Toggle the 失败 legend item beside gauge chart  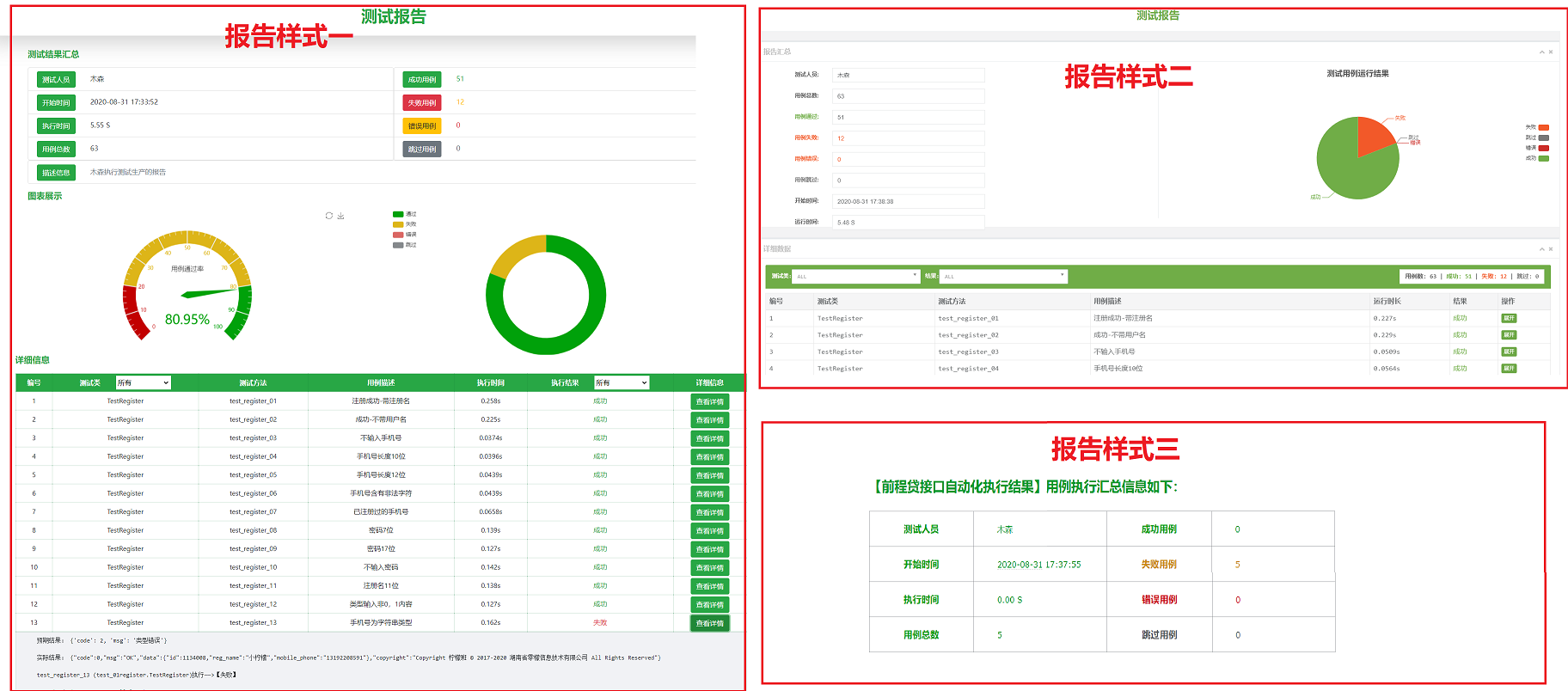point(404,224)
